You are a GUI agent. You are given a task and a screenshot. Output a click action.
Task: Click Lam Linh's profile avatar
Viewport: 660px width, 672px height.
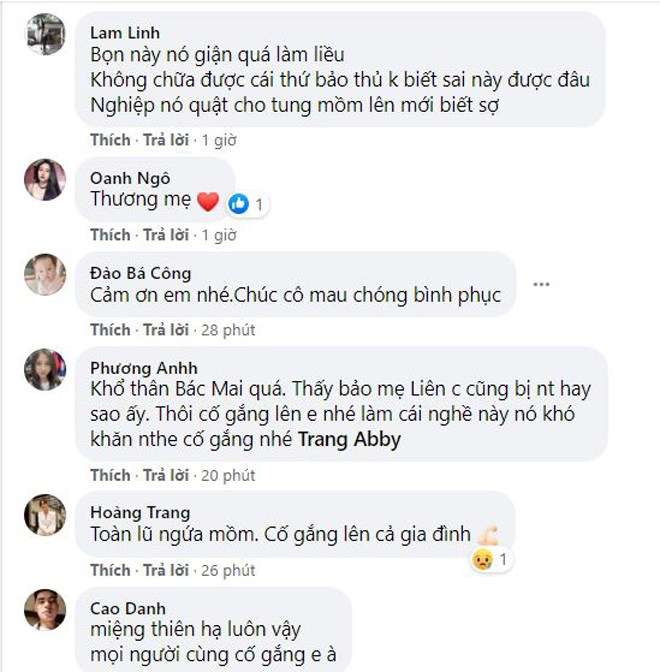[45, 35]
